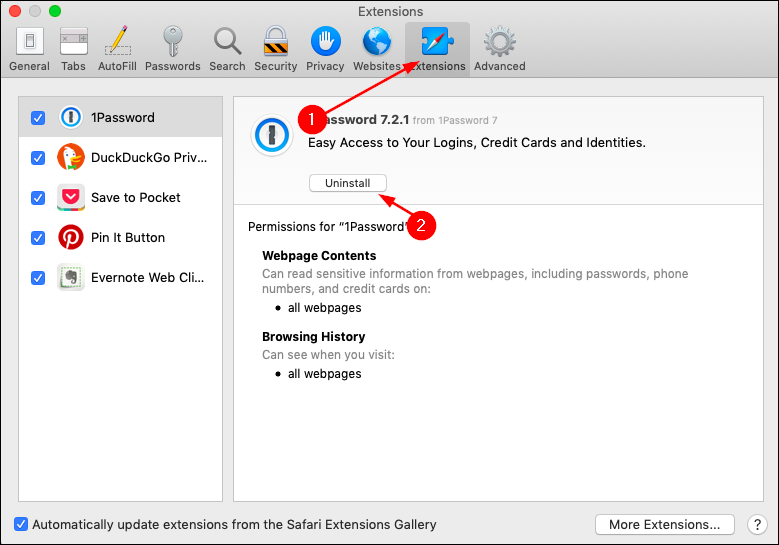Switch to the General tab label

click(x=29, y=66)
